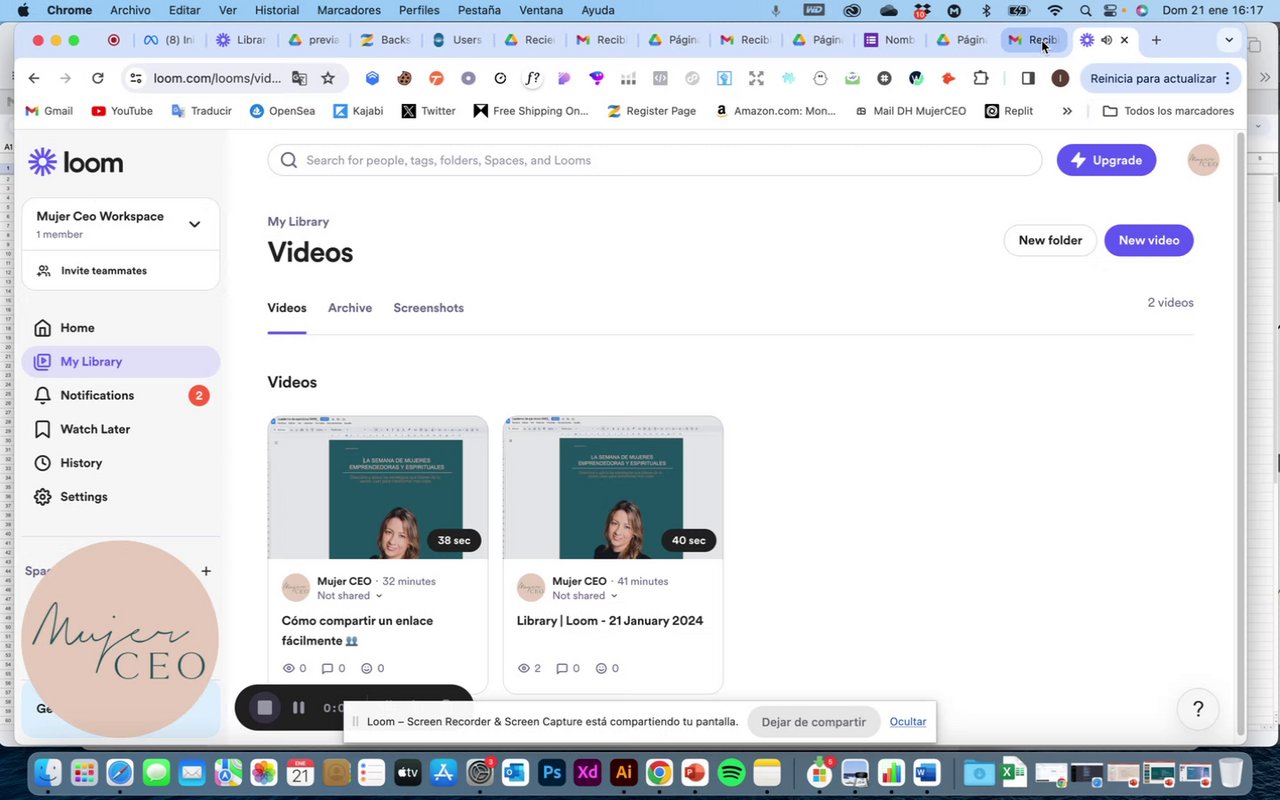The image size is (1280, 800).
Task: Open Reinicia para actualizar Chrome menu
Action: pos(1161,78)
